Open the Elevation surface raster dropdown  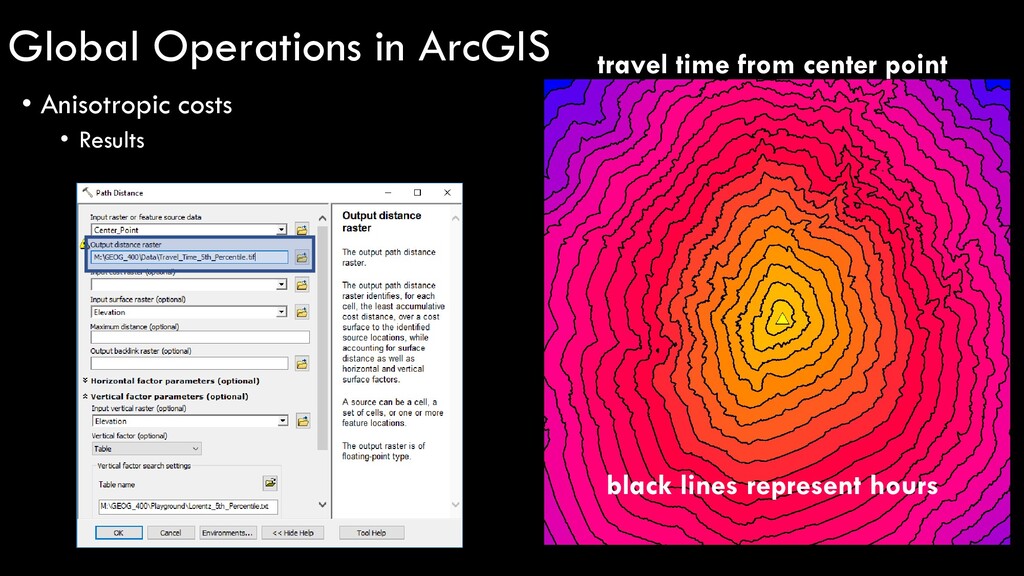281,312
